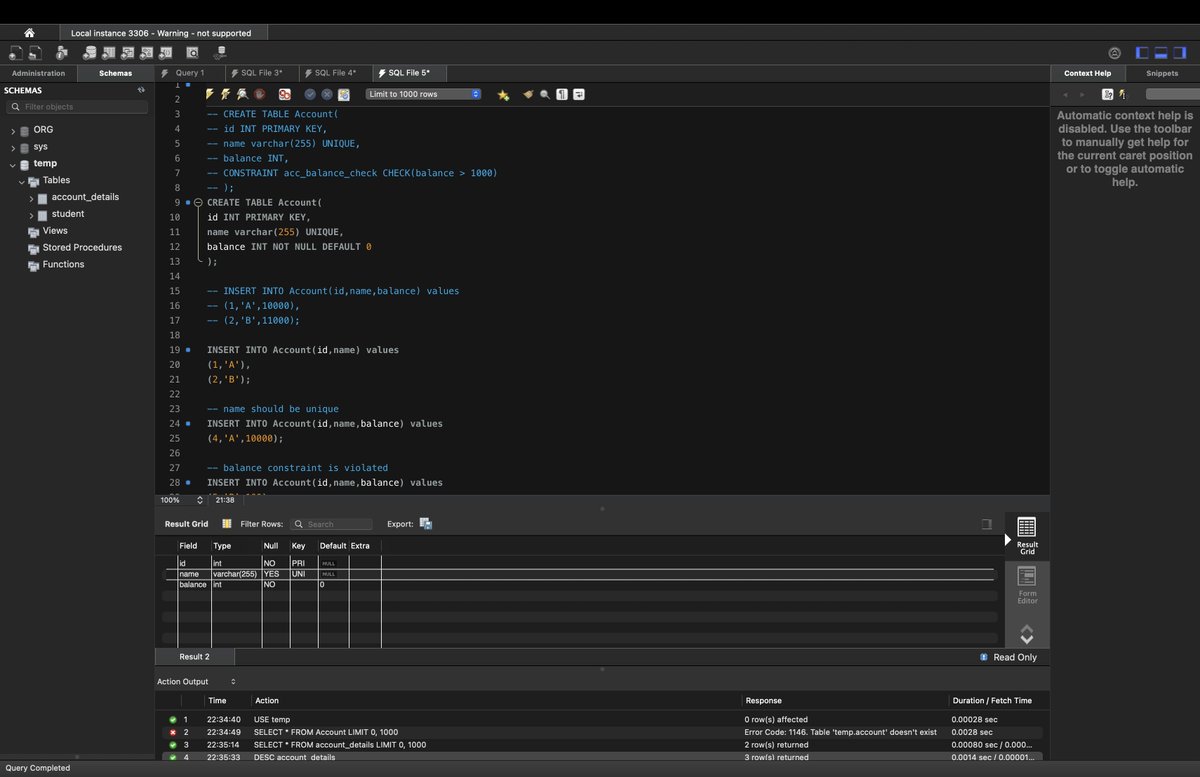Screen dimensions: 1200x777
Task: Collapse CREATE TABLE block fold marker
Action: 198,203
